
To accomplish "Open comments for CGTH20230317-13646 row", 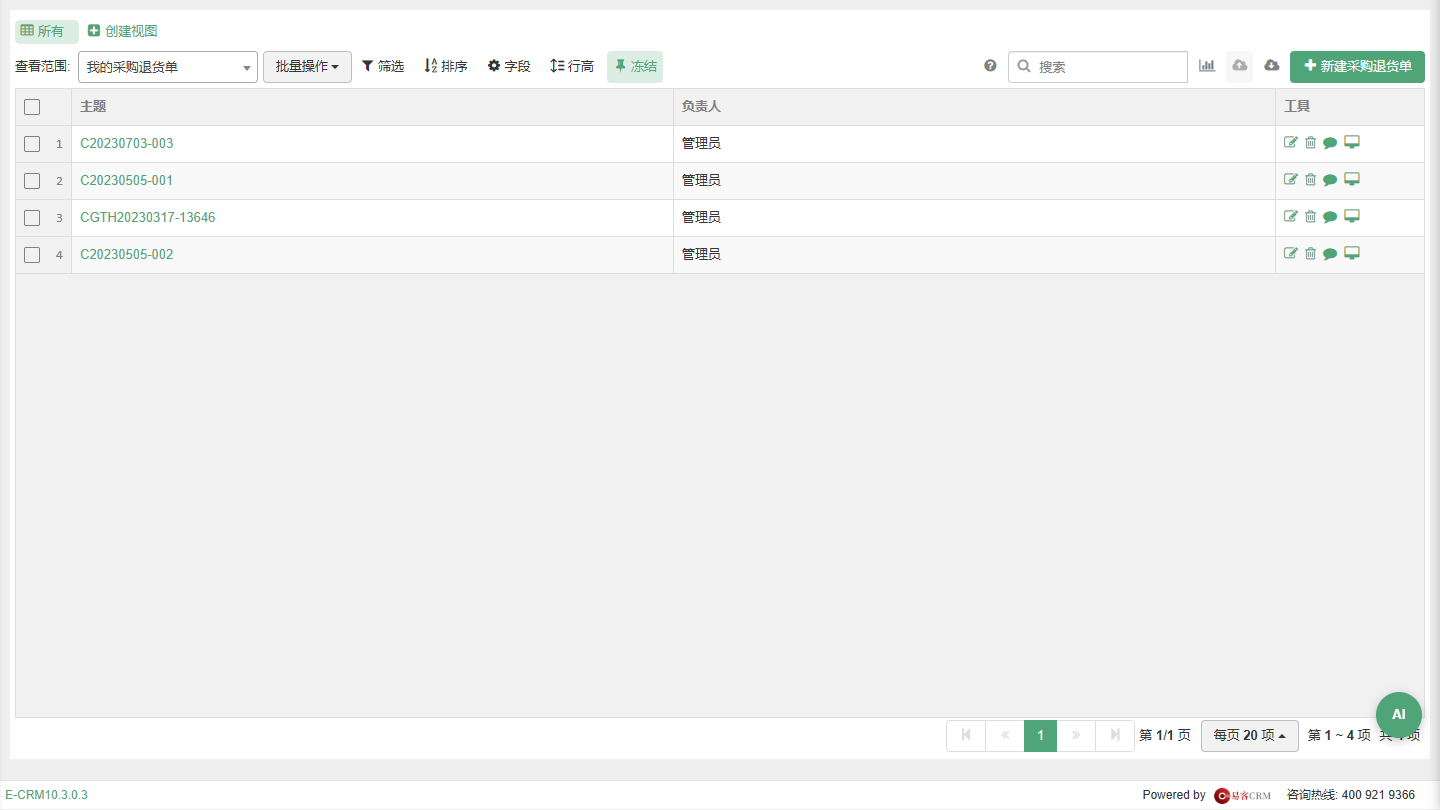I will coord(1330,217).
